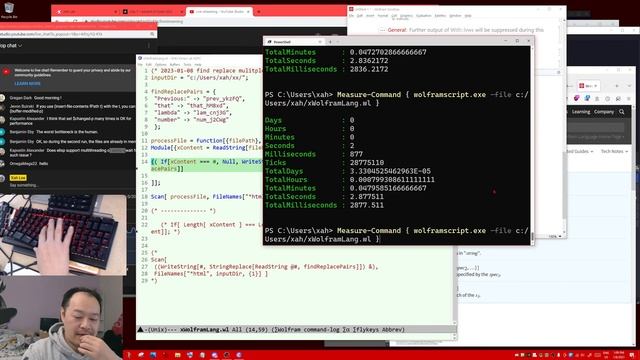640x360 pixels.
Task: Open the Recycle Bin desktop icon
Action: [x=9, y=10]
